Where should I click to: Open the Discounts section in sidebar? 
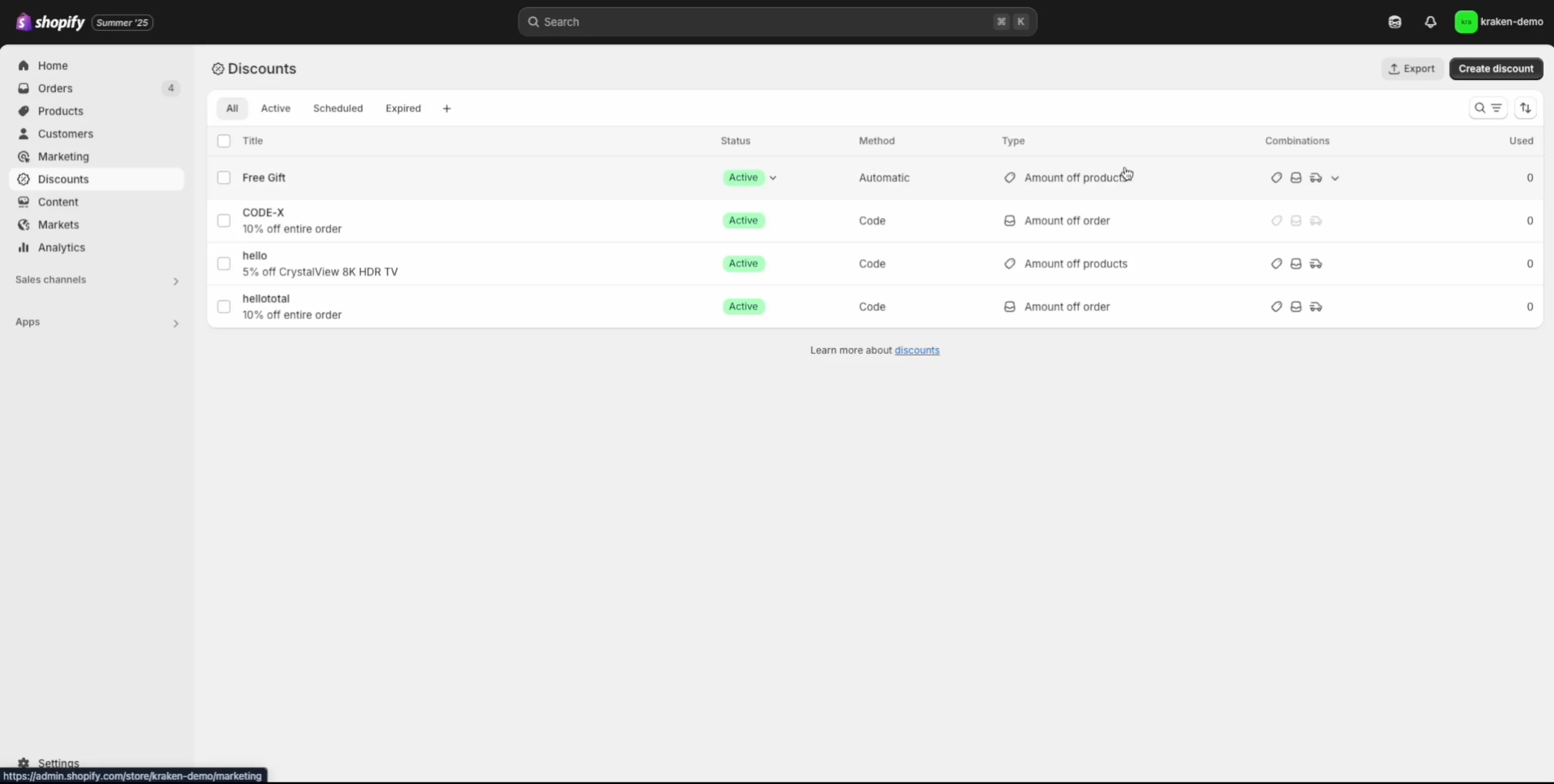pos(63,179)
